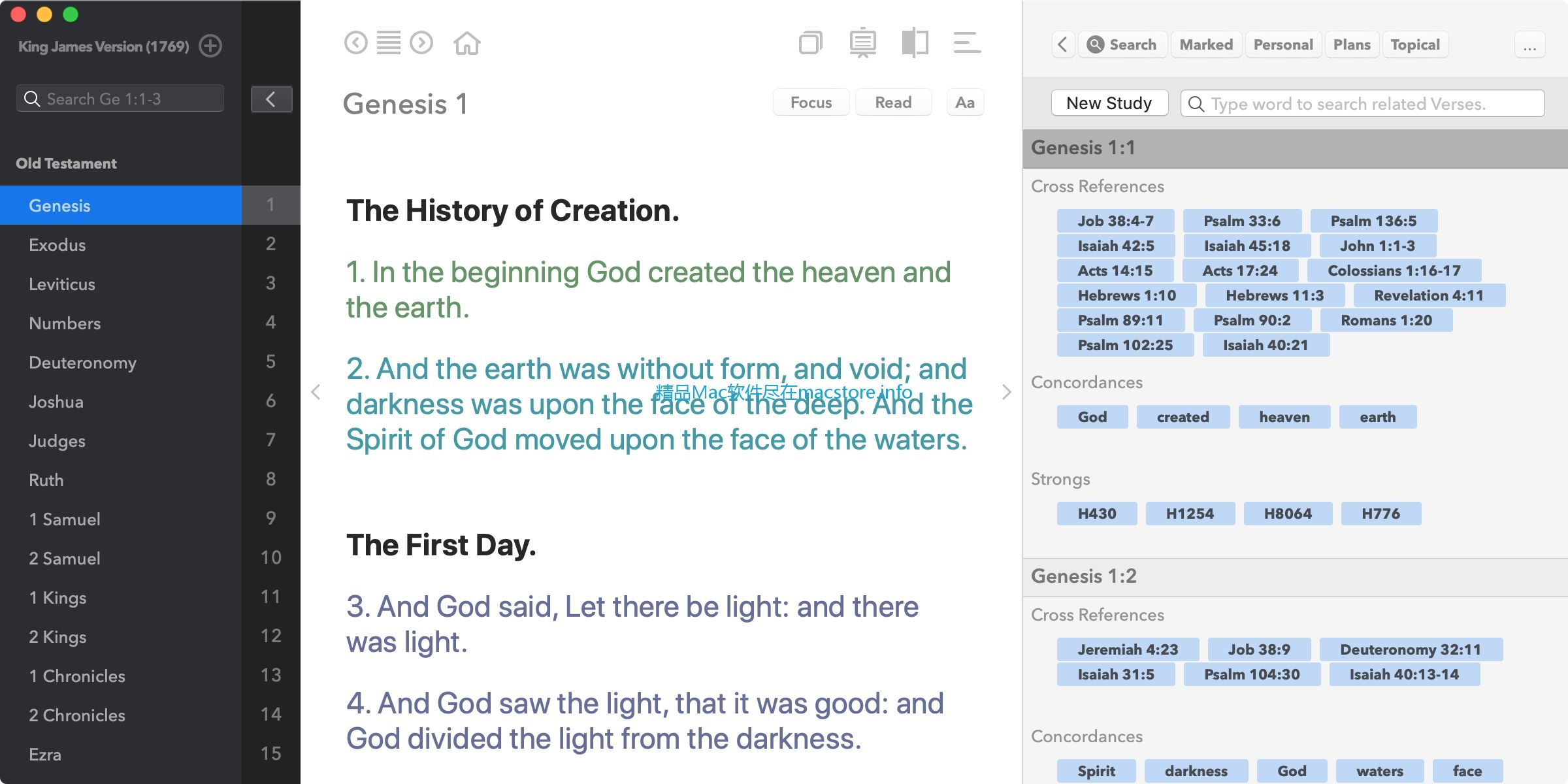Open concordance for 'darkness'
1568x784 pixels.
tap(1196, 771)
